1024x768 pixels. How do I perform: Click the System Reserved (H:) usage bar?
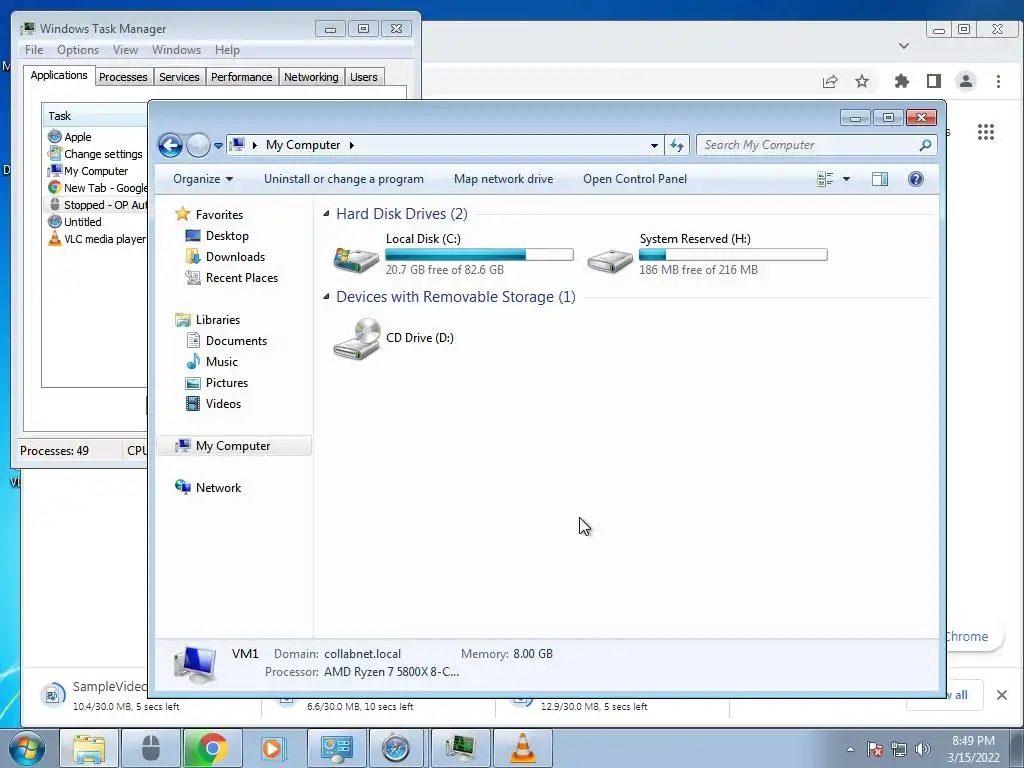733,255
